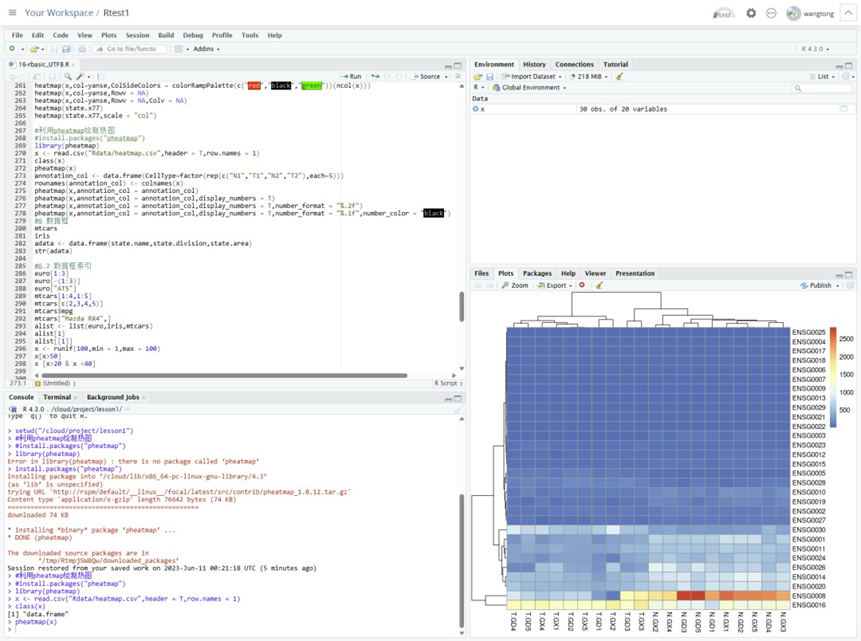The height and width of the screenshot is (641, 861).
Task: Switch to the Terminal tab
Action: pyautogui.click(x=57, y=397)
